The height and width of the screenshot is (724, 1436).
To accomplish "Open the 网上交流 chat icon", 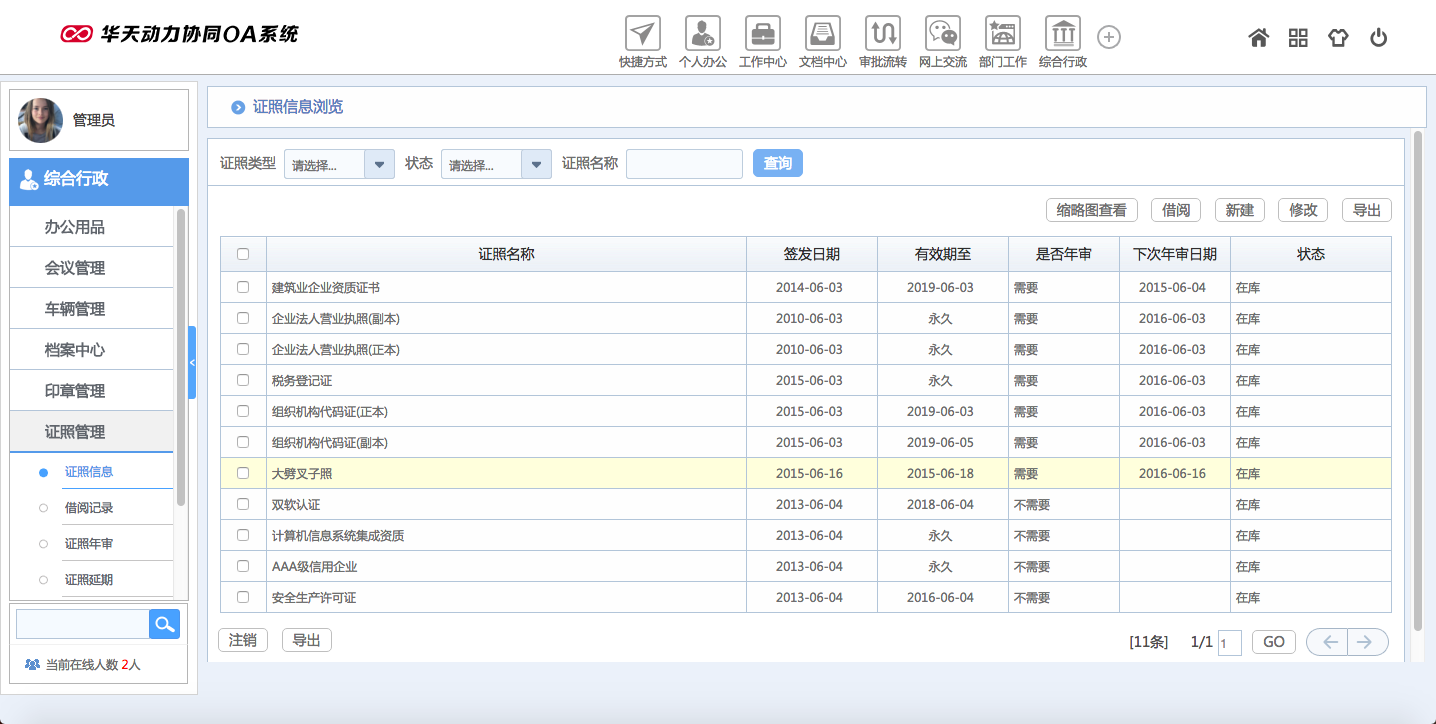I will (x=942, y=34).
